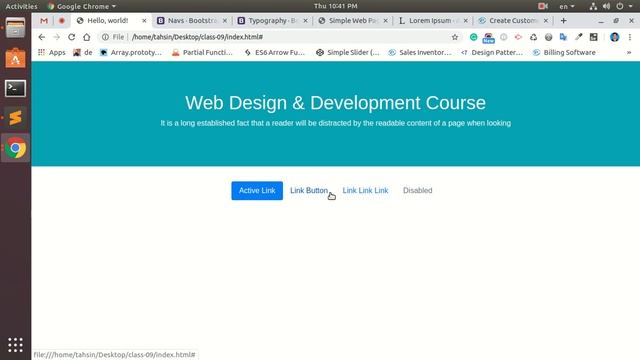Open the Simple Slider bookmark
Screen dimensions: 640x360
[347, 52]
